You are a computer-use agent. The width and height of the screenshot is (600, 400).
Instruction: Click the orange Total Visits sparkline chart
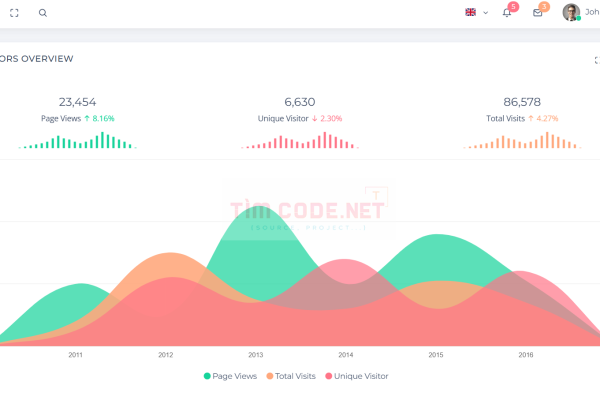pyautogui.click(x=522, y=140)
